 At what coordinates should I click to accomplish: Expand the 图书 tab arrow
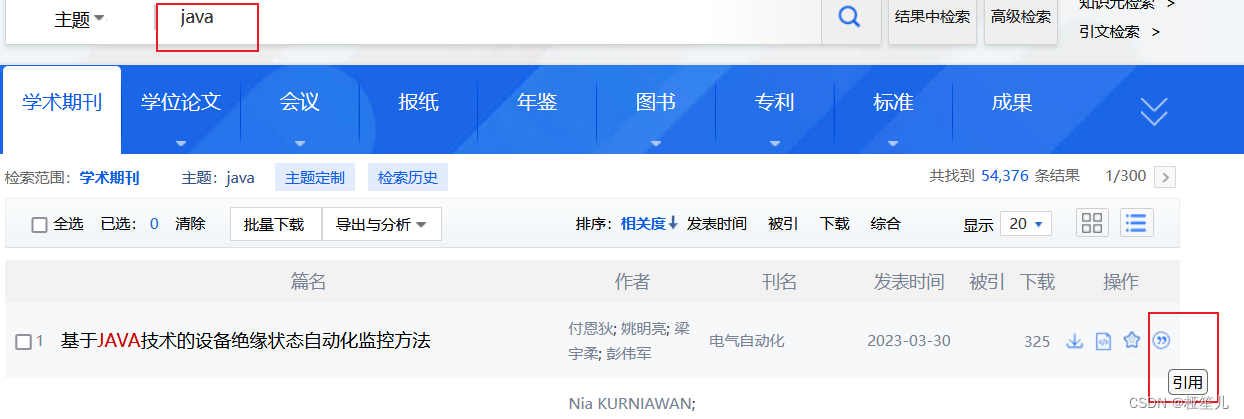coord(655,143)
